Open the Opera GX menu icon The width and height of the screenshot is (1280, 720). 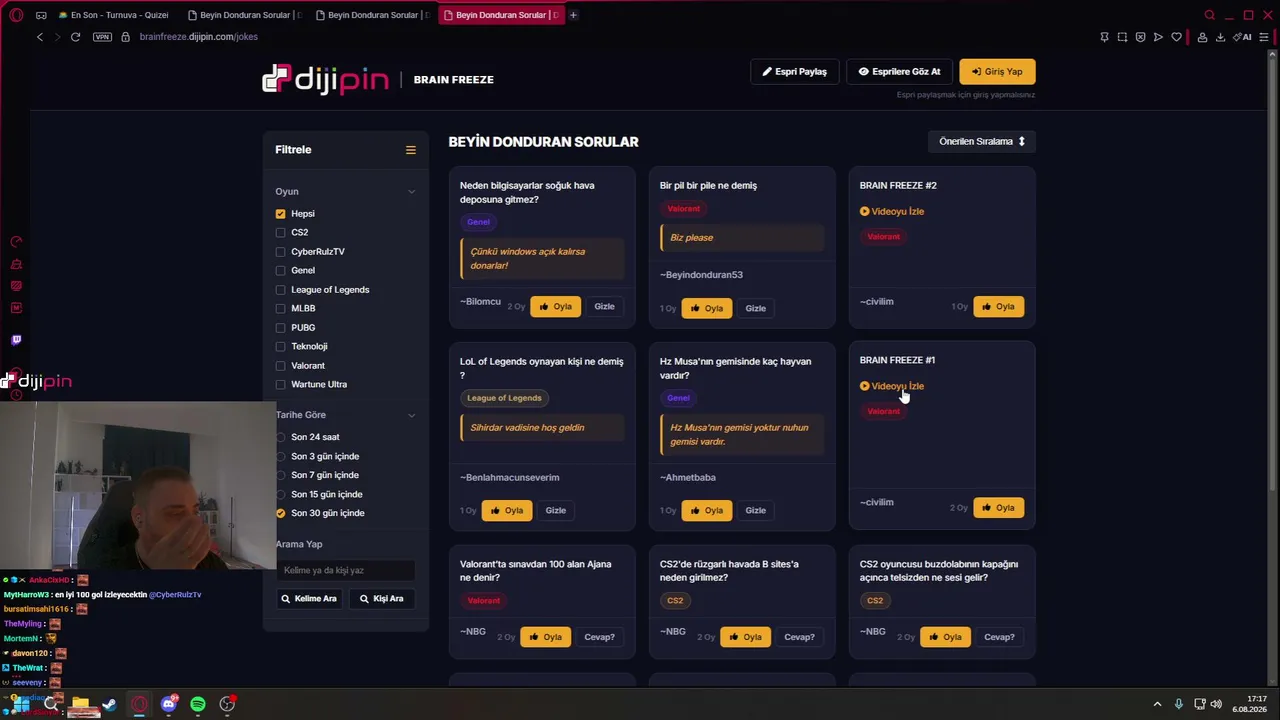16,15
